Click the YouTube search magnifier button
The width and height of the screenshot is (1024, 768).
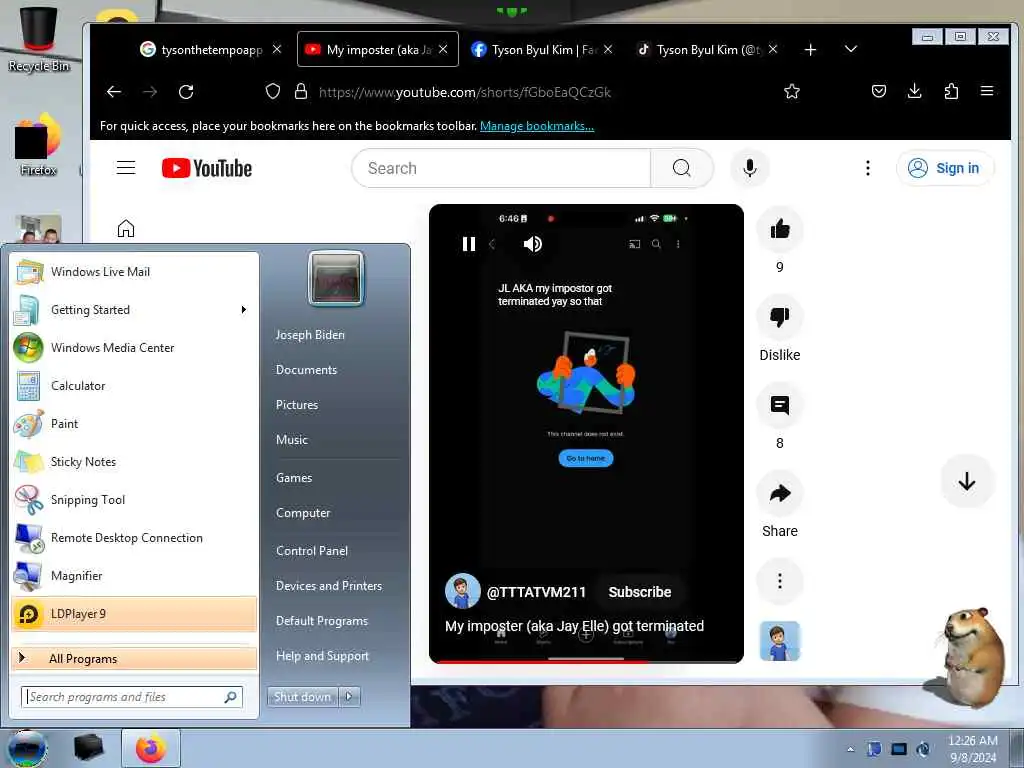(x=681, y=168)
